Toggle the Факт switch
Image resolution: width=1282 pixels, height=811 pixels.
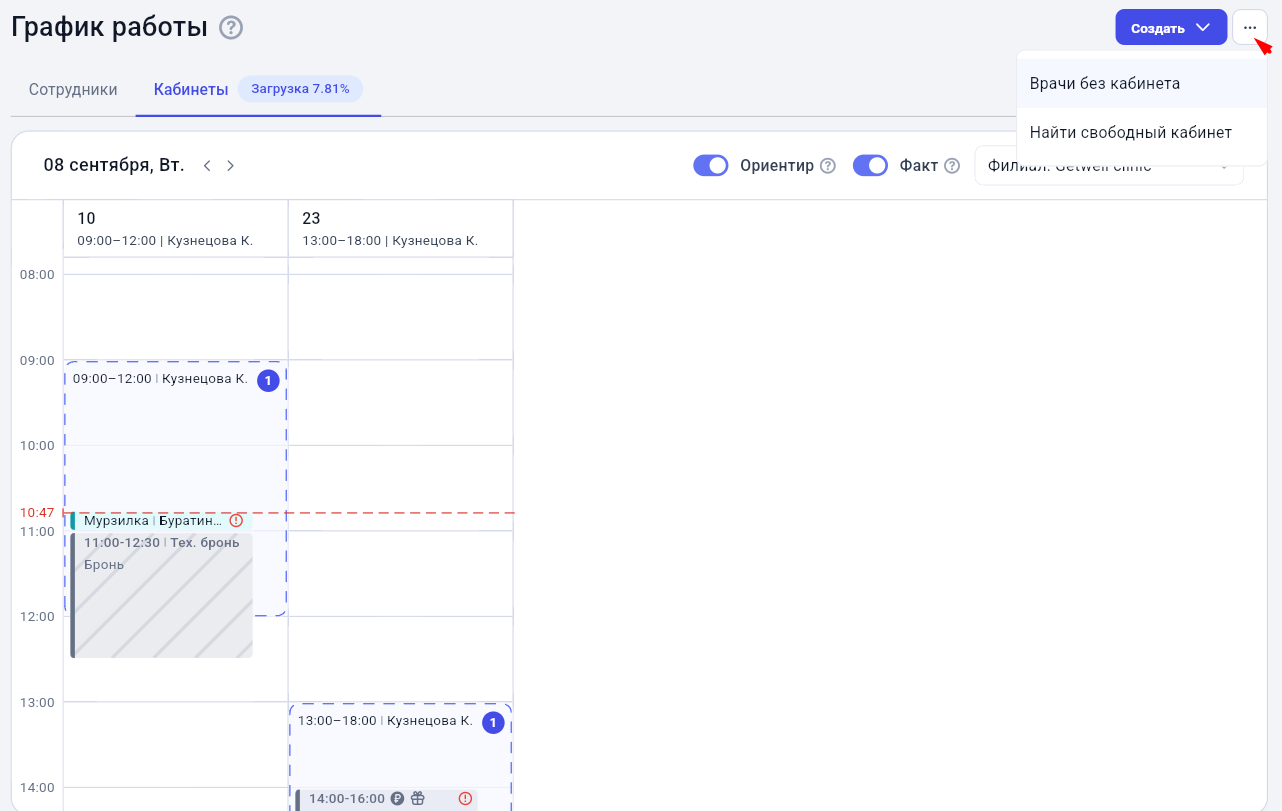[870, 166]
